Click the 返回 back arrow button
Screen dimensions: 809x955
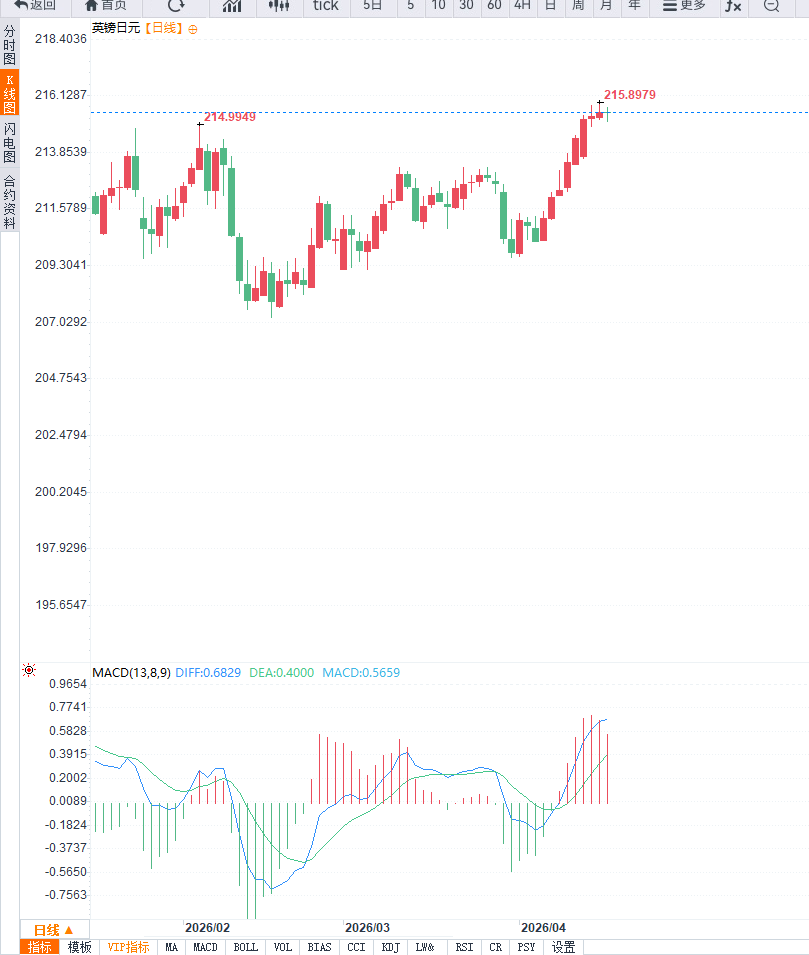(x=35, y=5)
